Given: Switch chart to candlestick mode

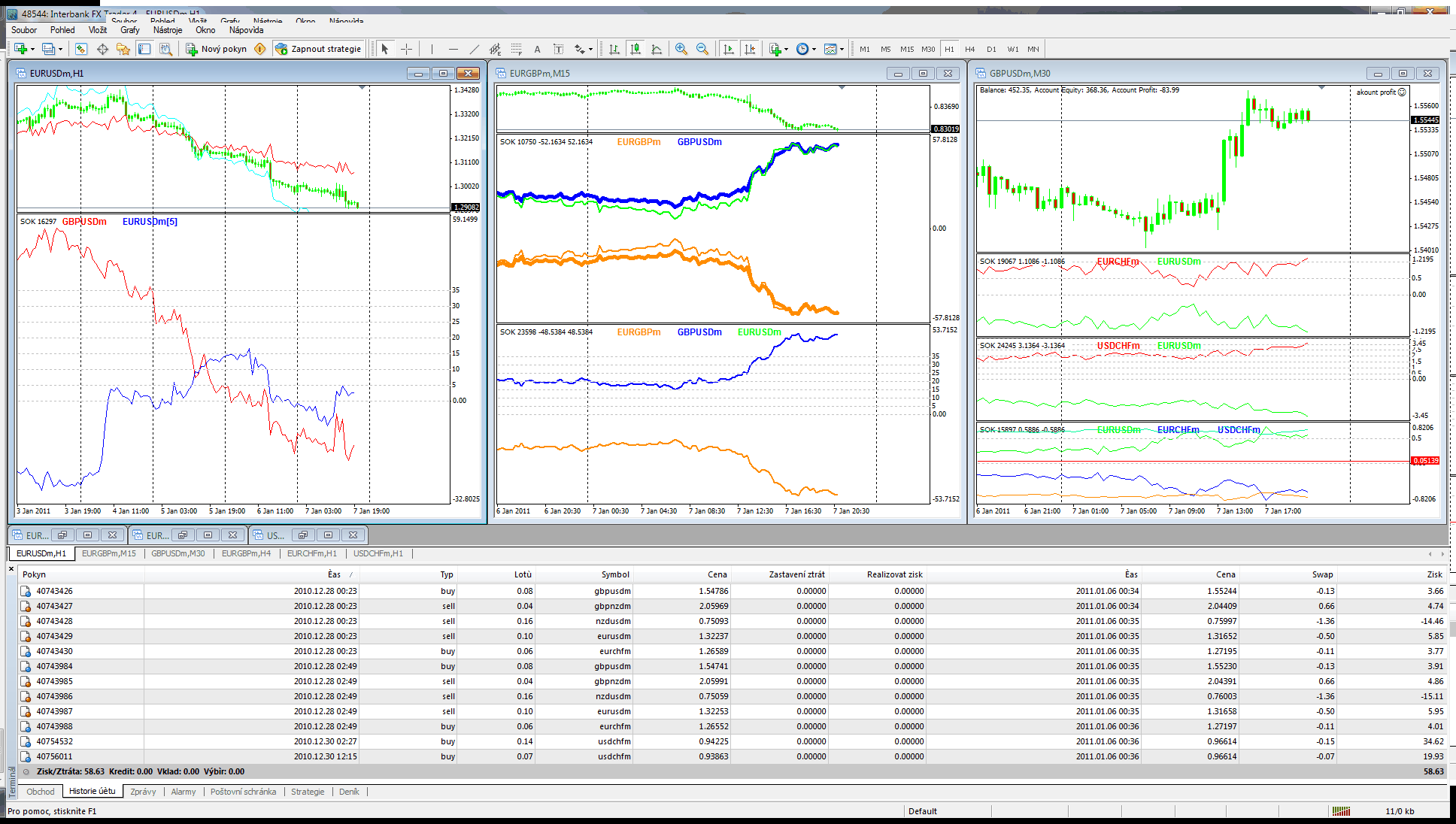Looking at the screenshot, I should click(x=635, y=49).
